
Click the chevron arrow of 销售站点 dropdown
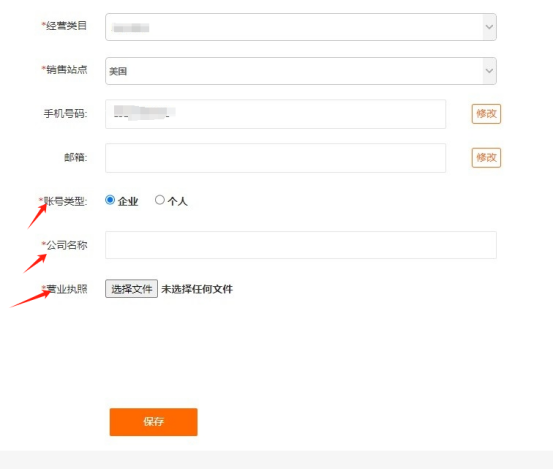(489, 71)
